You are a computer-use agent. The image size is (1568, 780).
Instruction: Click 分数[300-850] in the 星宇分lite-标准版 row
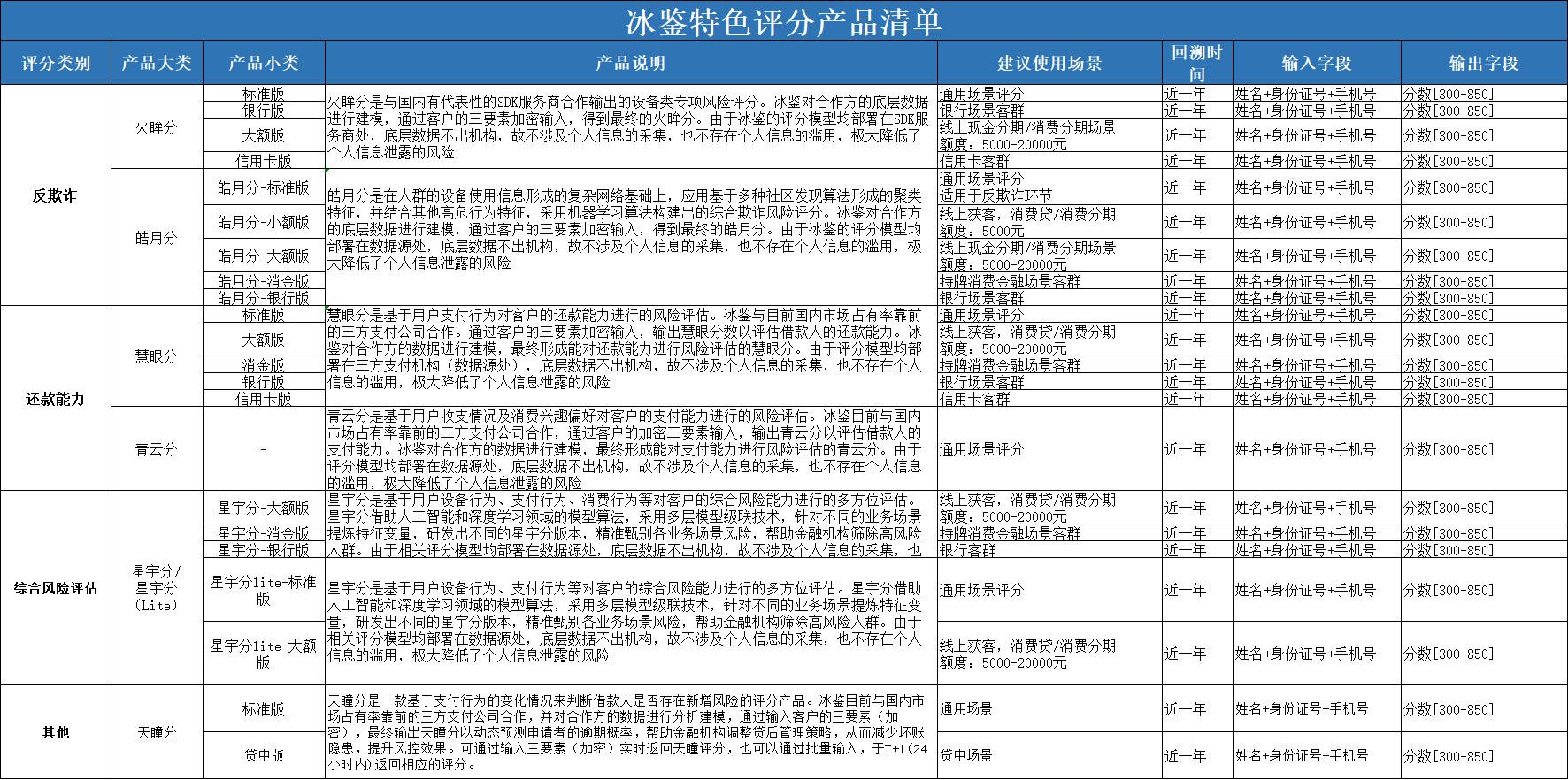[1484, 590]
